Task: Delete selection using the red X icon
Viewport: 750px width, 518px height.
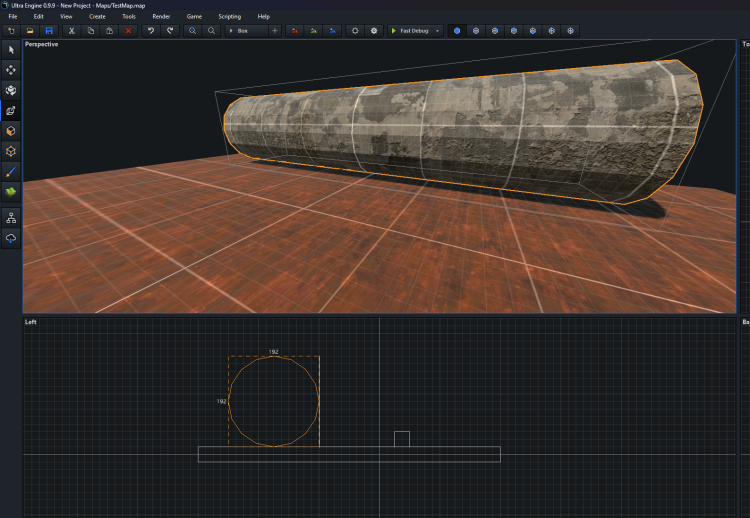Action: (127, 31)
